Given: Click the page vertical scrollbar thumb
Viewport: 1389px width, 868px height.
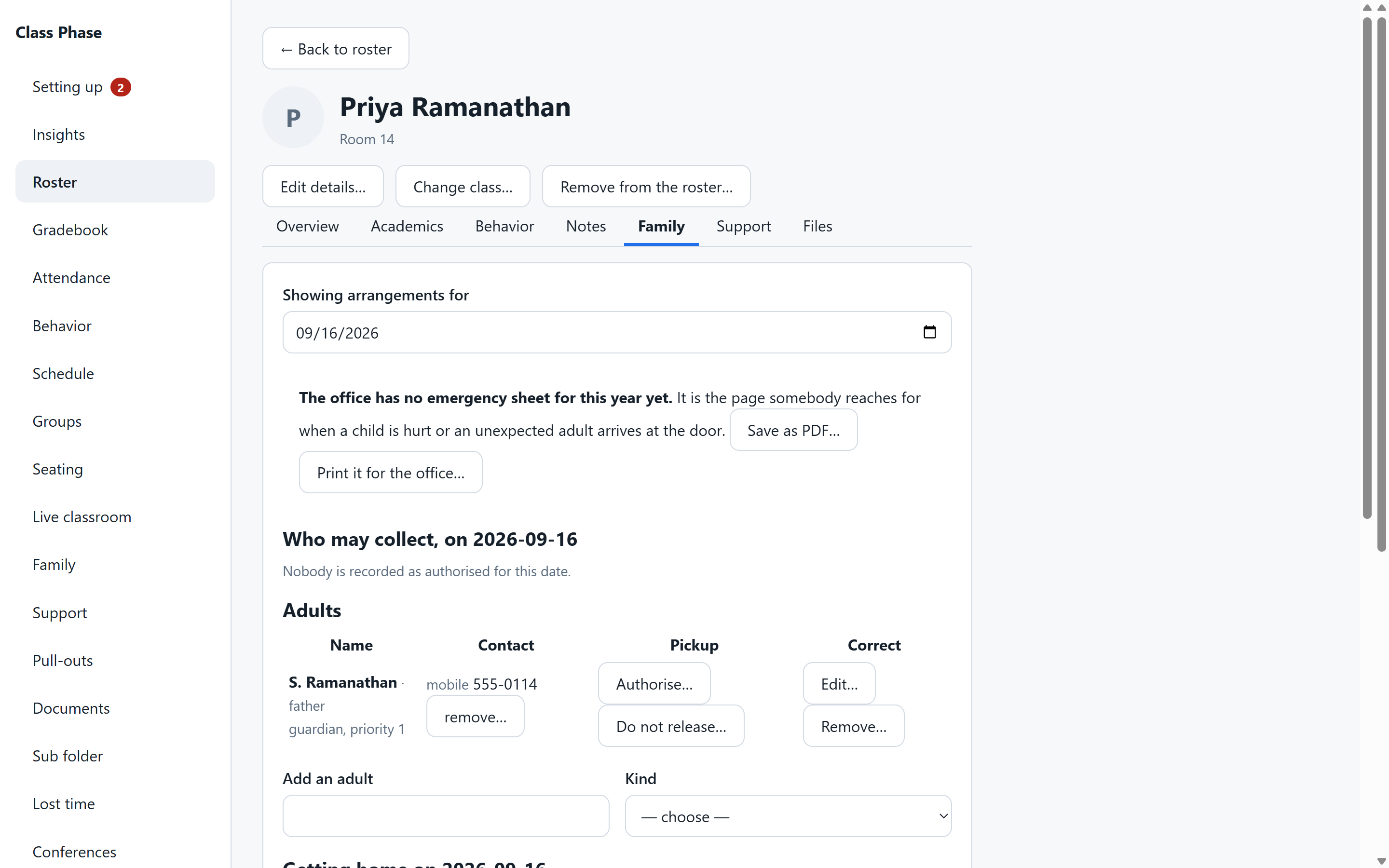Looking at the screenshot, I should click(x=1382, y=284).
